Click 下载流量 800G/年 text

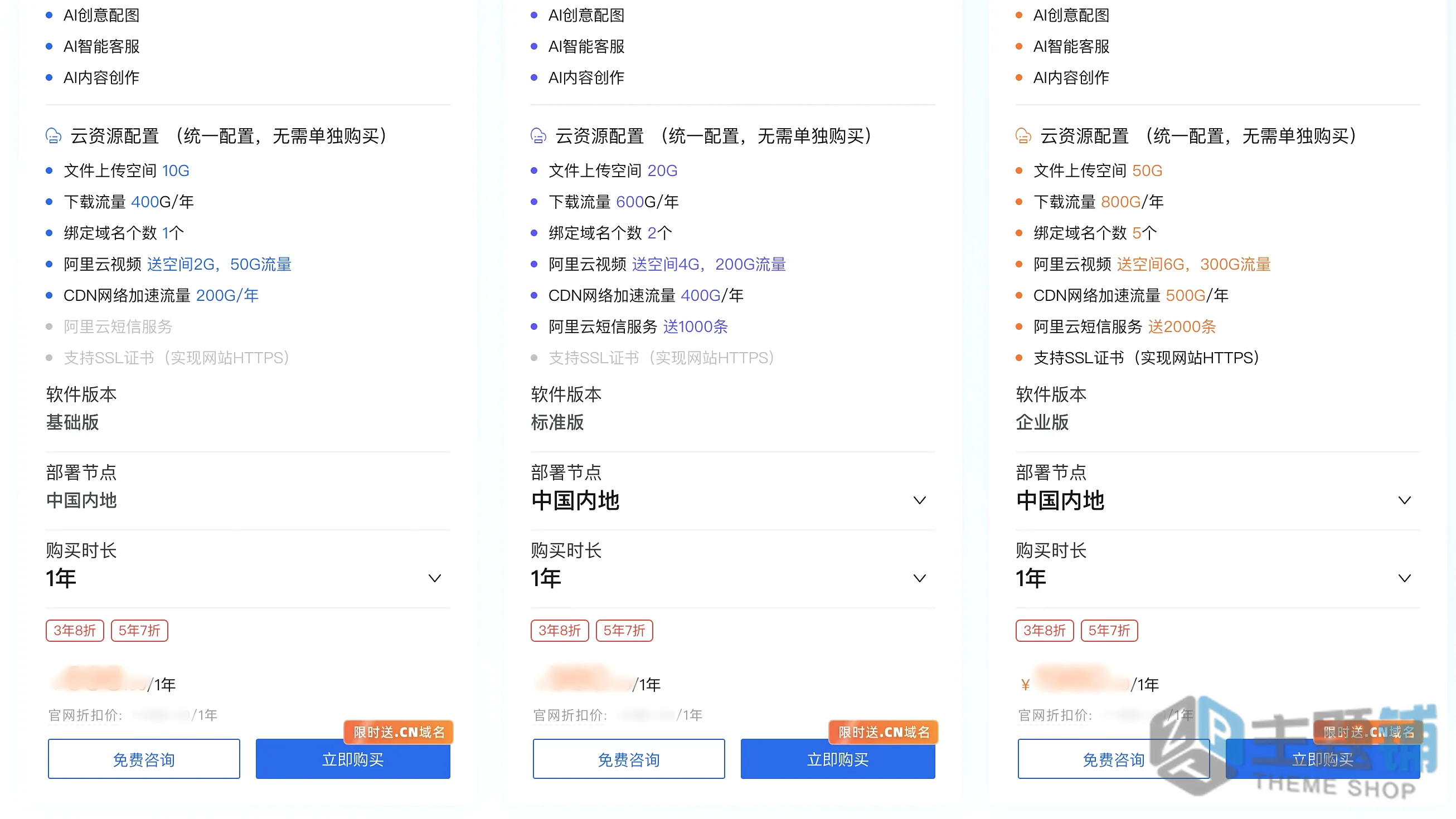click(1099, 202)
